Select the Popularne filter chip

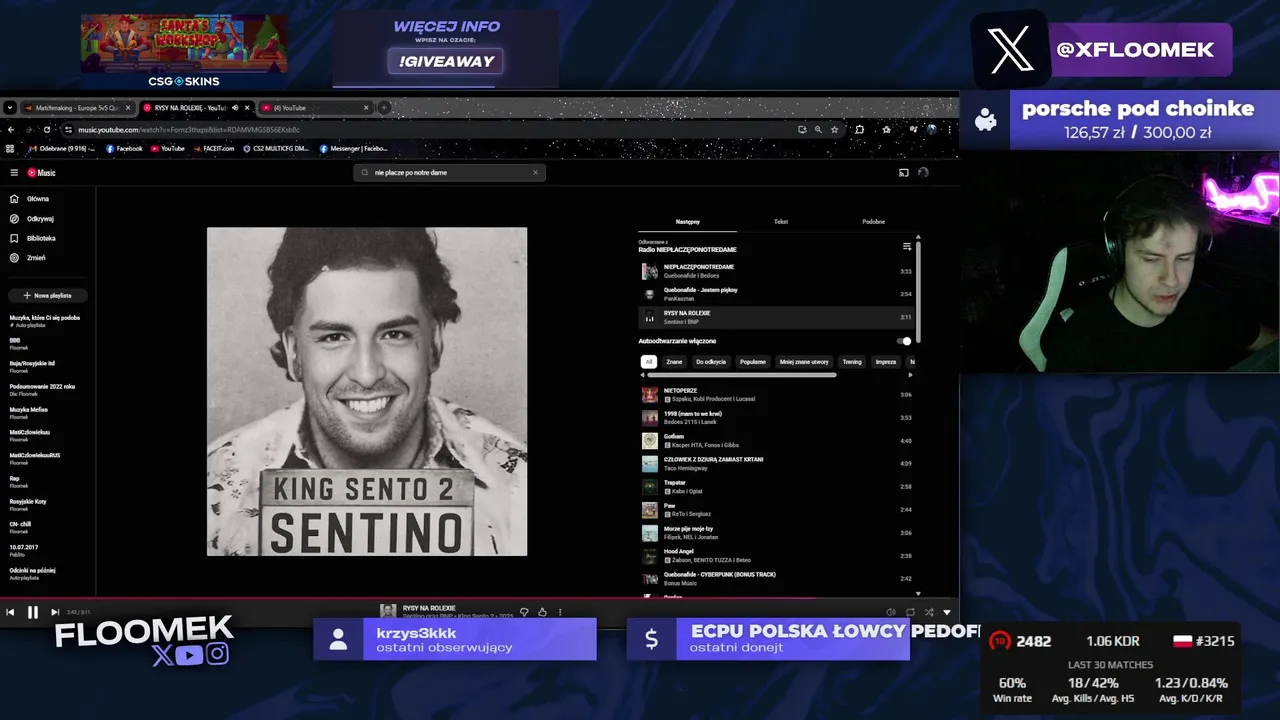tap(753, 362)
